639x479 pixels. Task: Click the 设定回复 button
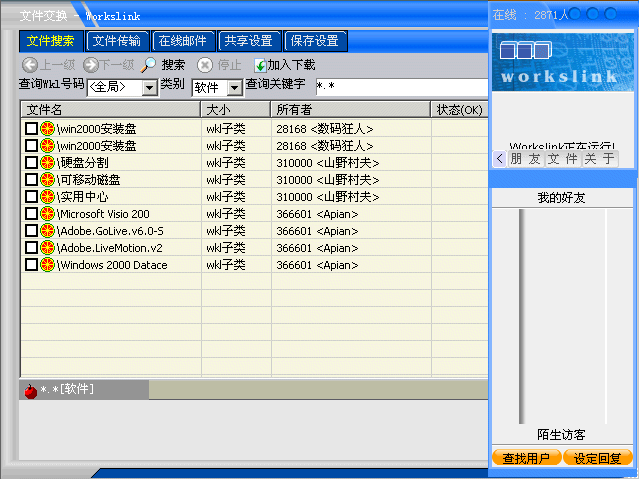[x=597, y=458]
